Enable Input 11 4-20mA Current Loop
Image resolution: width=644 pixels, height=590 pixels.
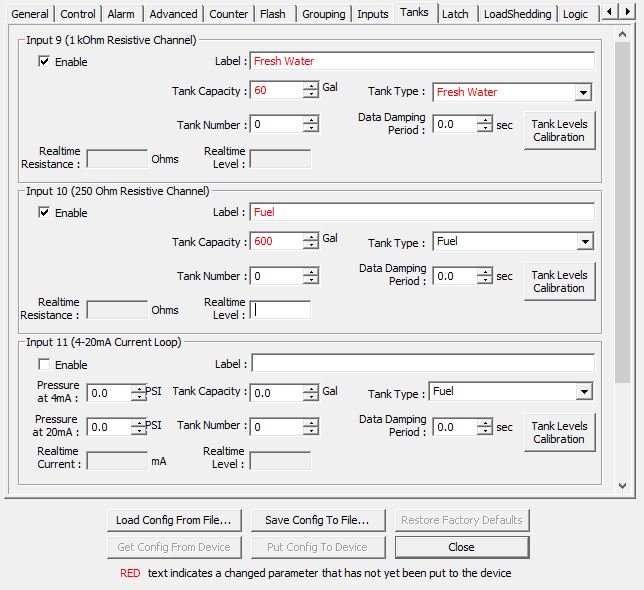[x=44, y=365]
